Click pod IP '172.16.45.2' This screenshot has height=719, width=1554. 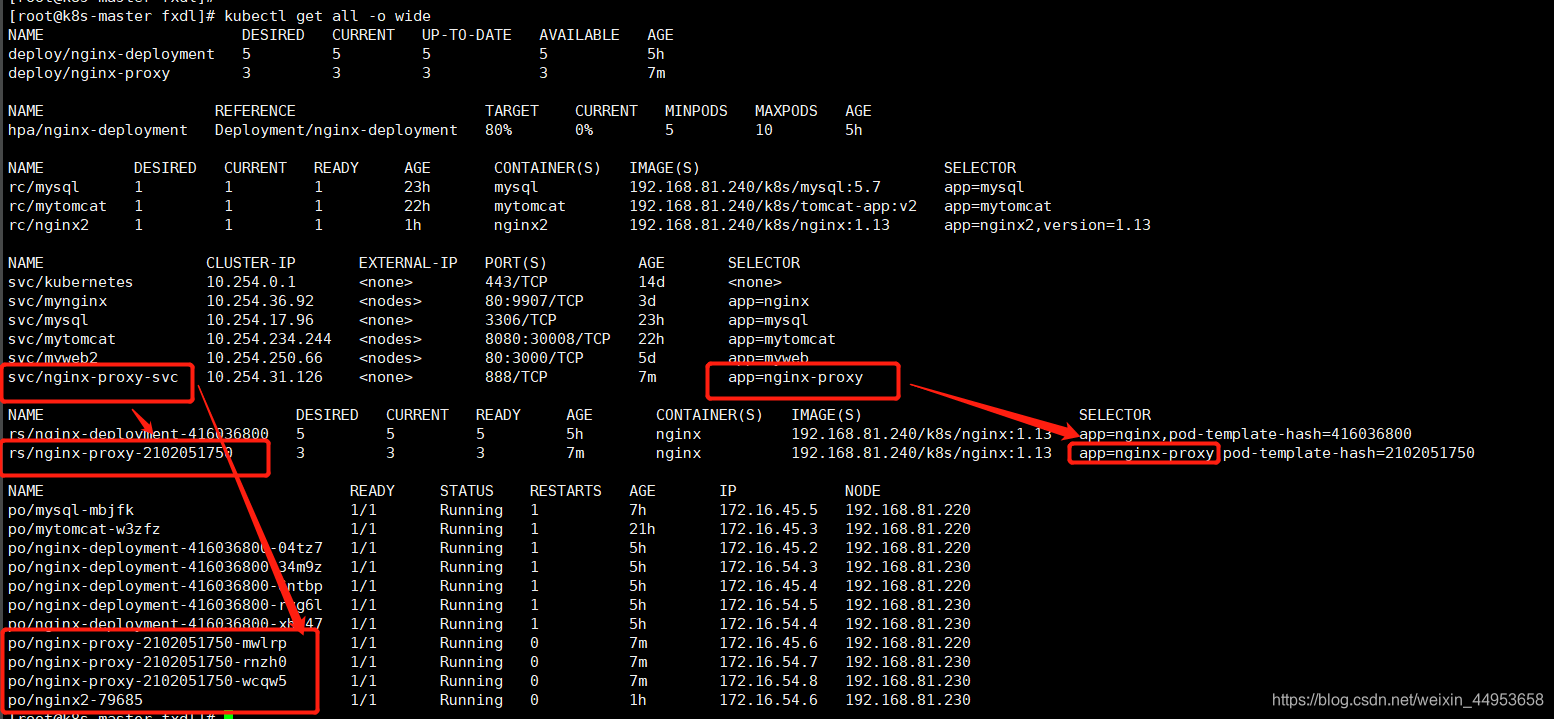pos(768,548)
